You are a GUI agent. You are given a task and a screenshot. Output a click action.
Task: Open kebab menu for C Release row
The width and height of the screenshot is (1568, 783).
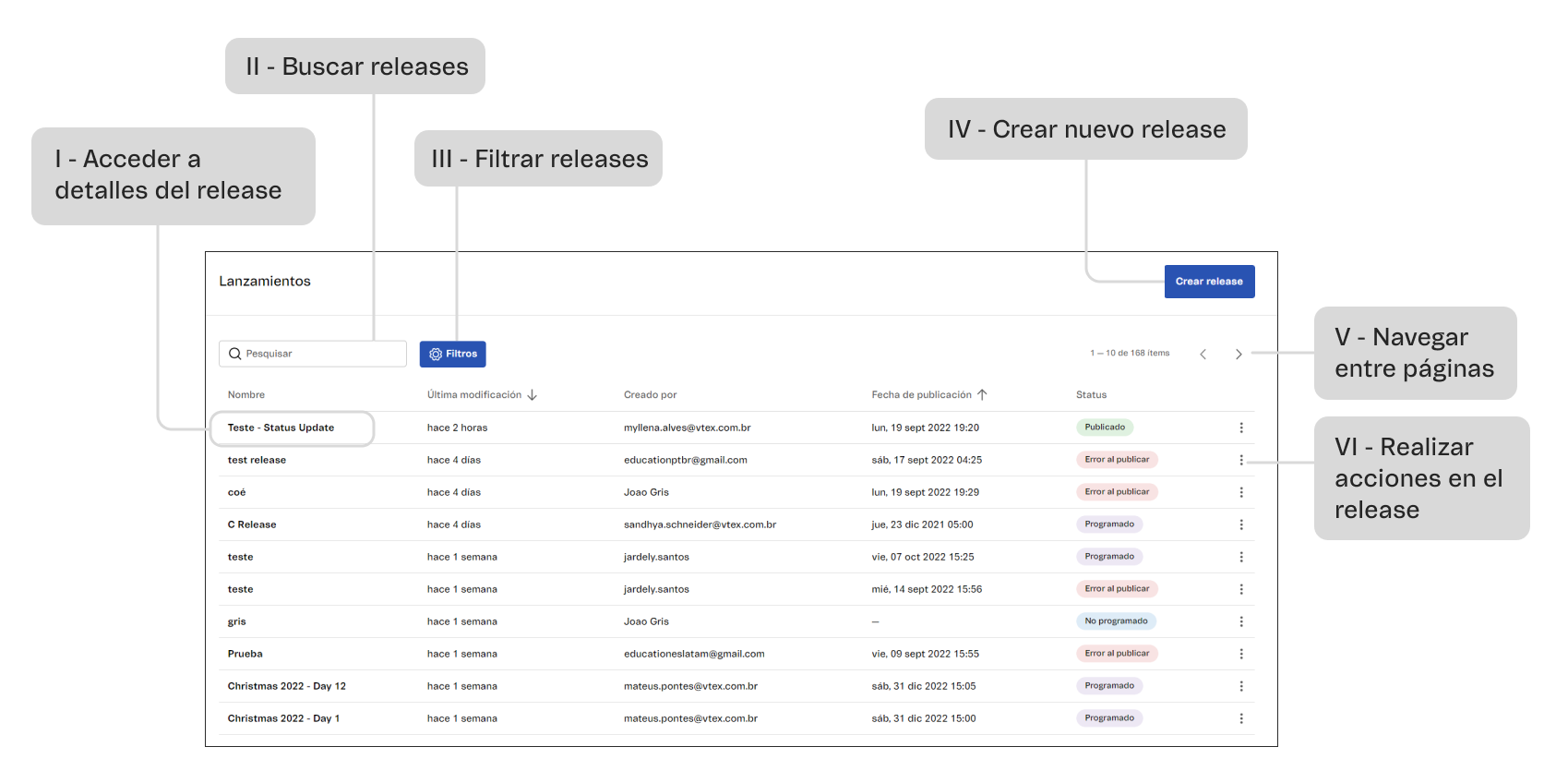click(x=1240, y=524)
